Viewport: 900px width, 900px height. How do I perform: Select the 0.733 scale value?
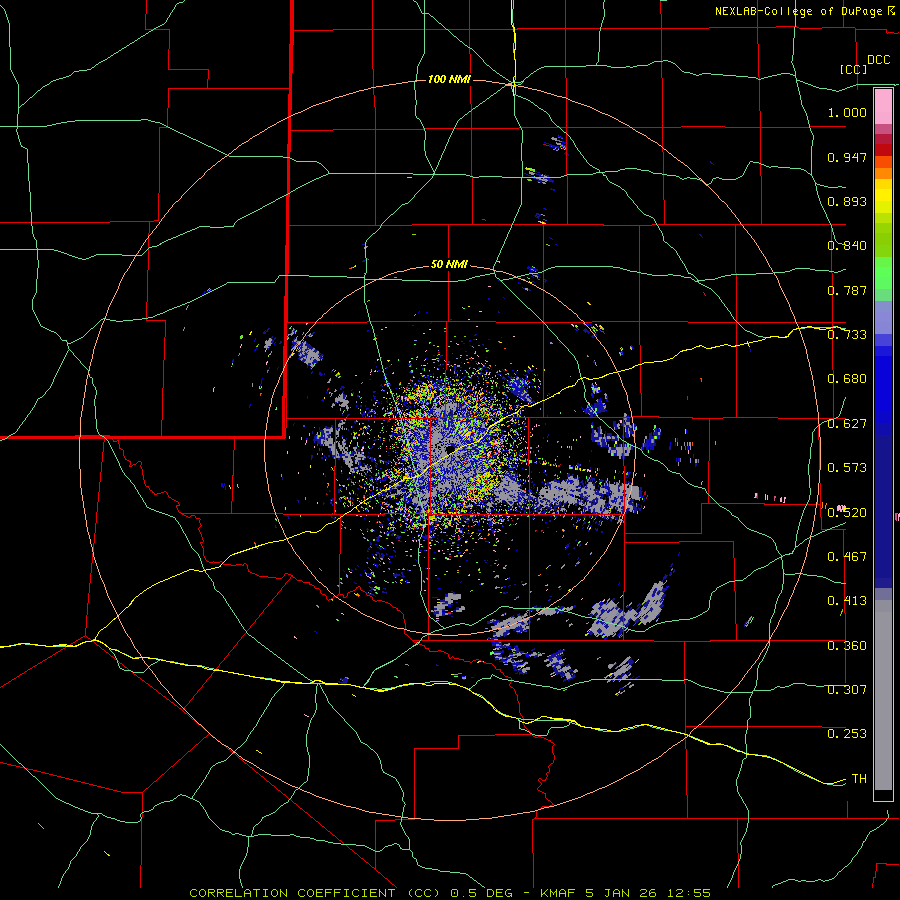coord(847,335)
